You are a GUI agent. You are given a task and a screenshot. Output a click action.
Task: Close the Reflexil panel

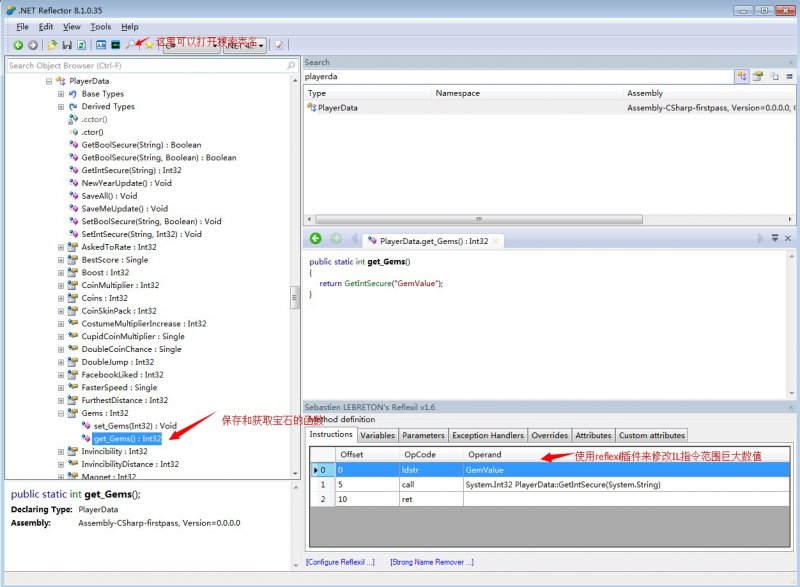[791, 407]
